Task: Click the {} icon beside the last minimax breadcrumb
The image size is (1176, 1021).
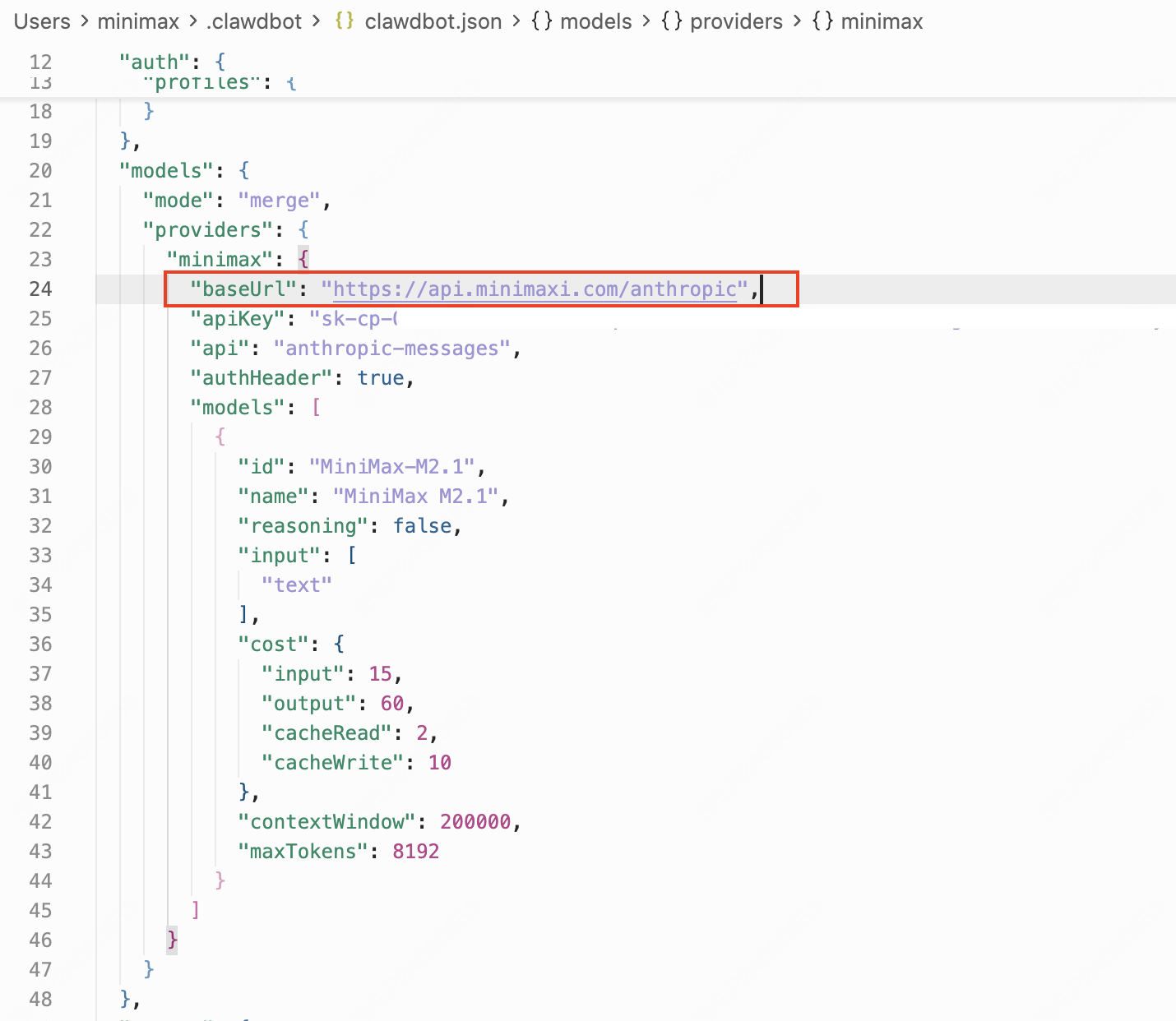Action: coord(822,21)
